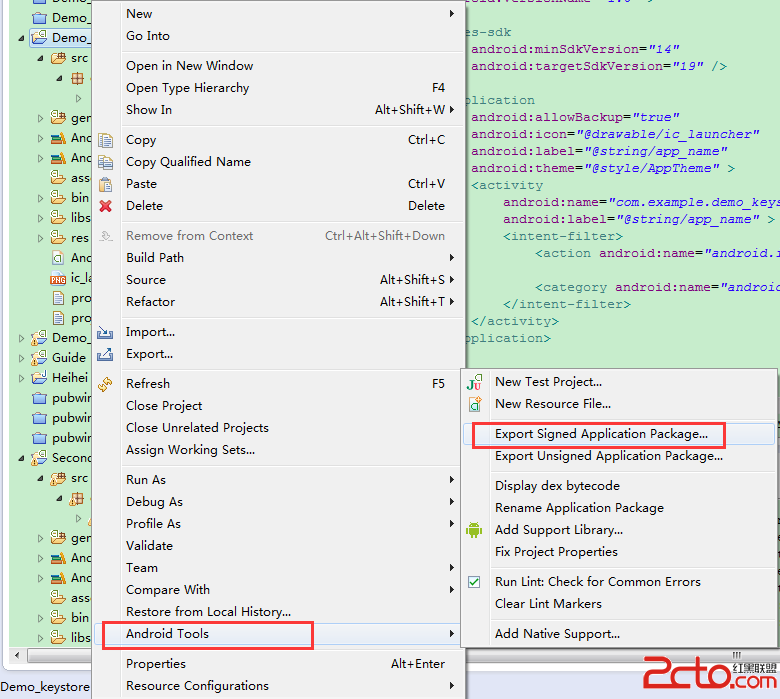
Task: Click the Copy icon in context menu
Action: click(x=105, y=140)
